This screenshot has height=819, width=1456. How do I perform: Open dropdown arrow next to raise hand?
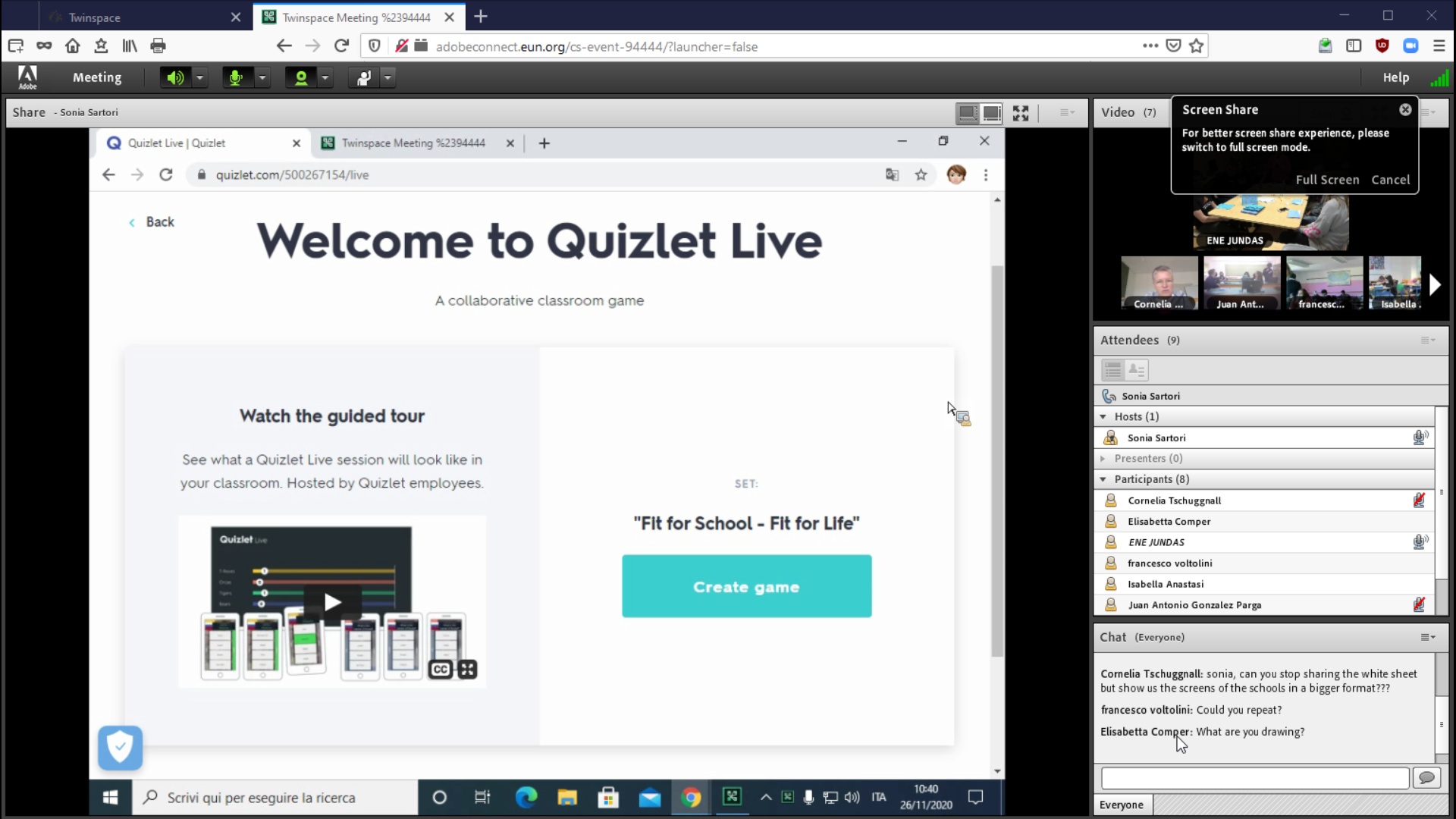[388, 77]
